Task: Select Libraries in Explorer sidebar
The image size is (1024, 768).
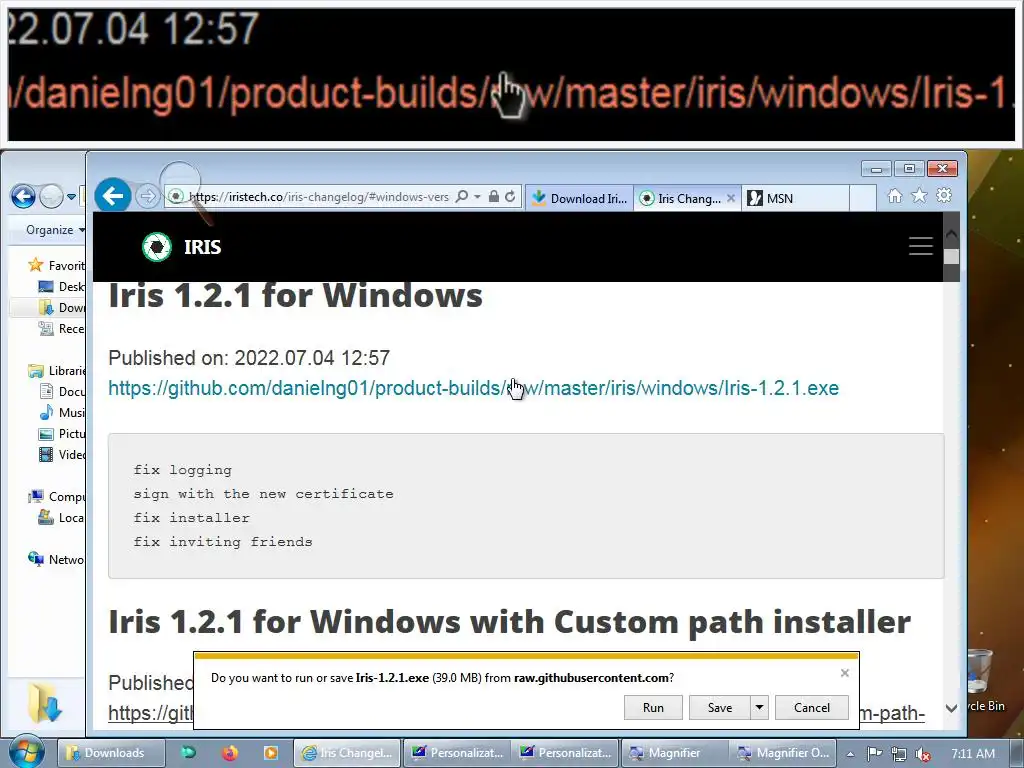Action: tap(57, 370)
